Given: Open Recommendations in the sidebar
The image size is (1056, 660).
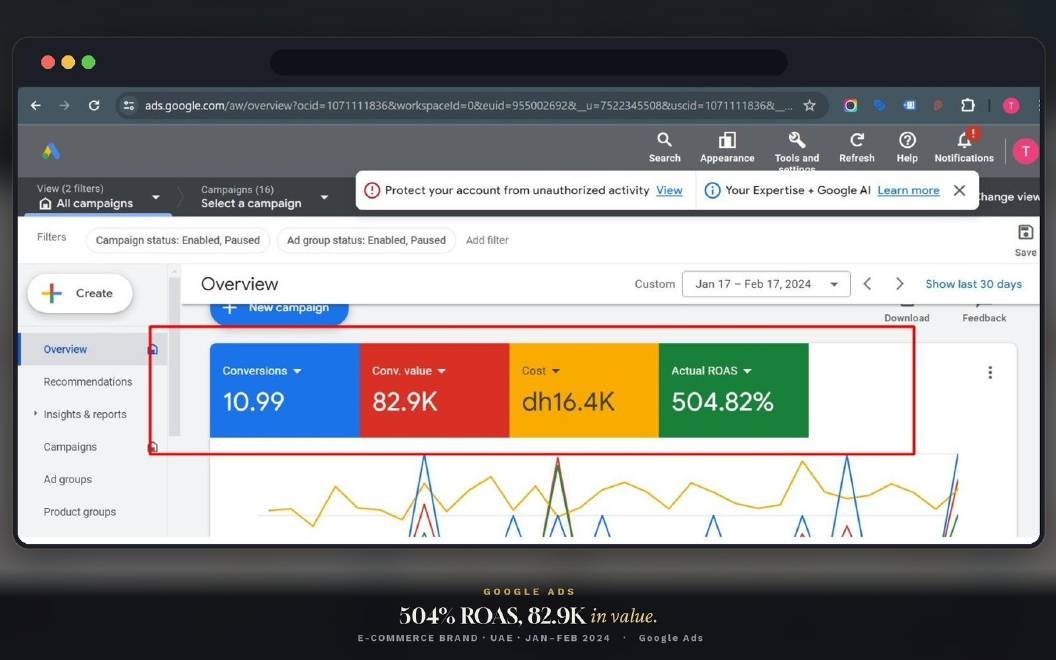Looking at the screenshot, I should click(x=88, y=382).
